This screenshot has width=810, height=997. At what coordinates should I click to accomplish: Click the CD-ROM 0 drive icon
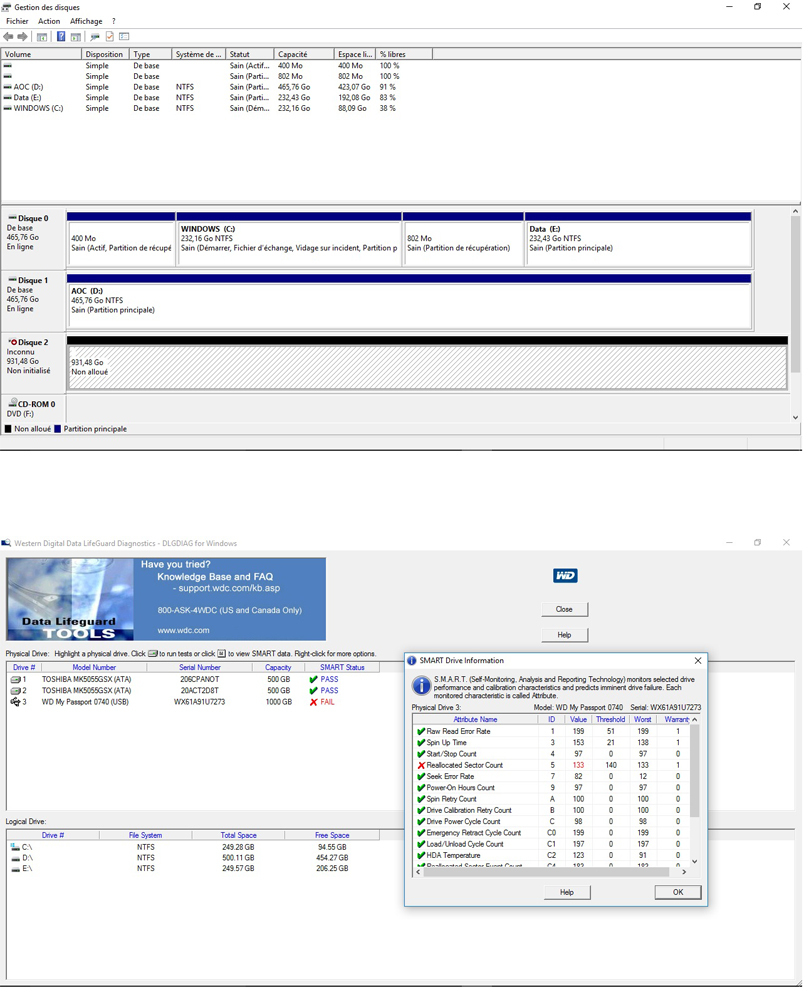[x=12, y=404]
